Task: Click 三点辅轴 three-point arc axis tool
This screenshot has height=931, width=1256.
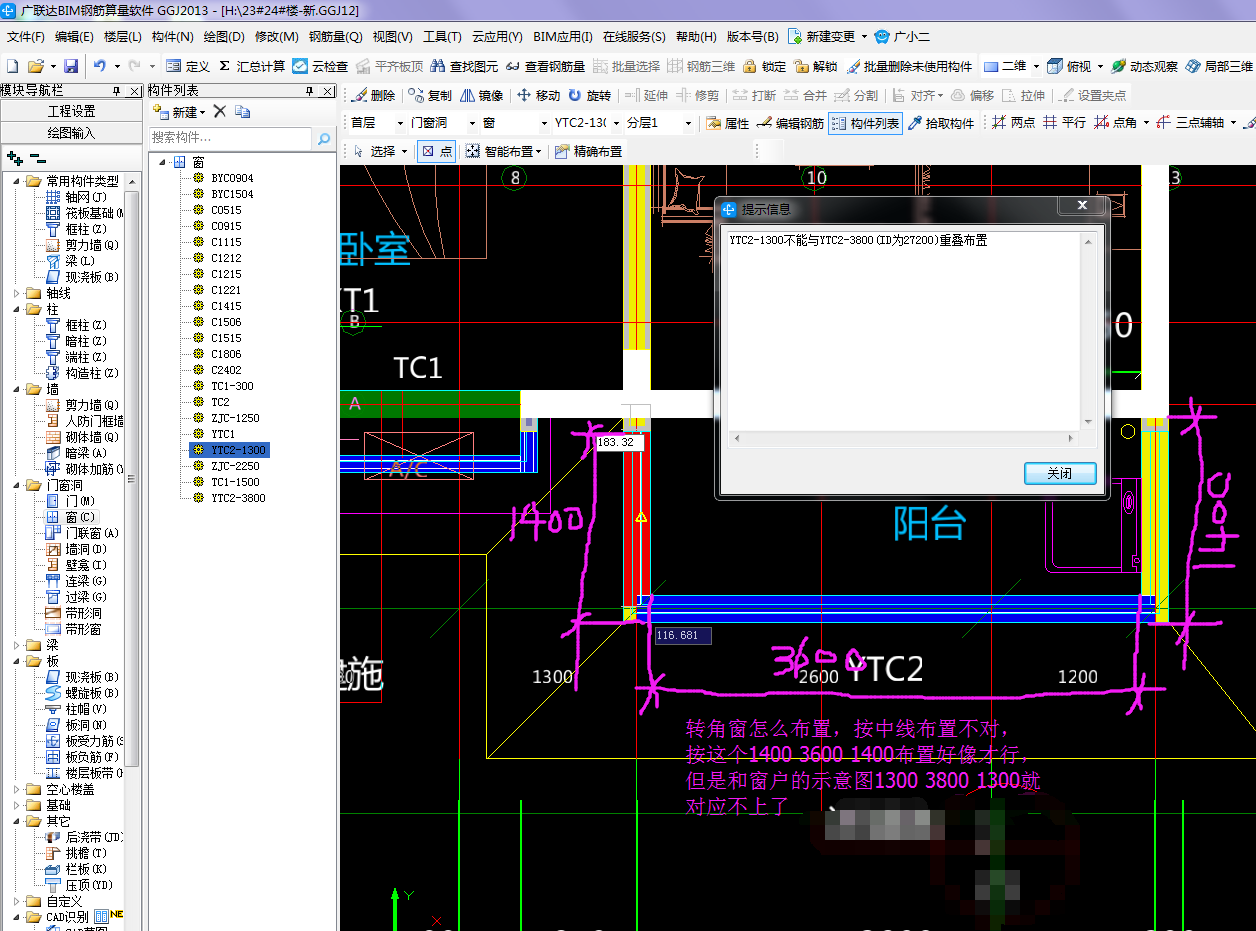Action: (x=1190, y=123)
